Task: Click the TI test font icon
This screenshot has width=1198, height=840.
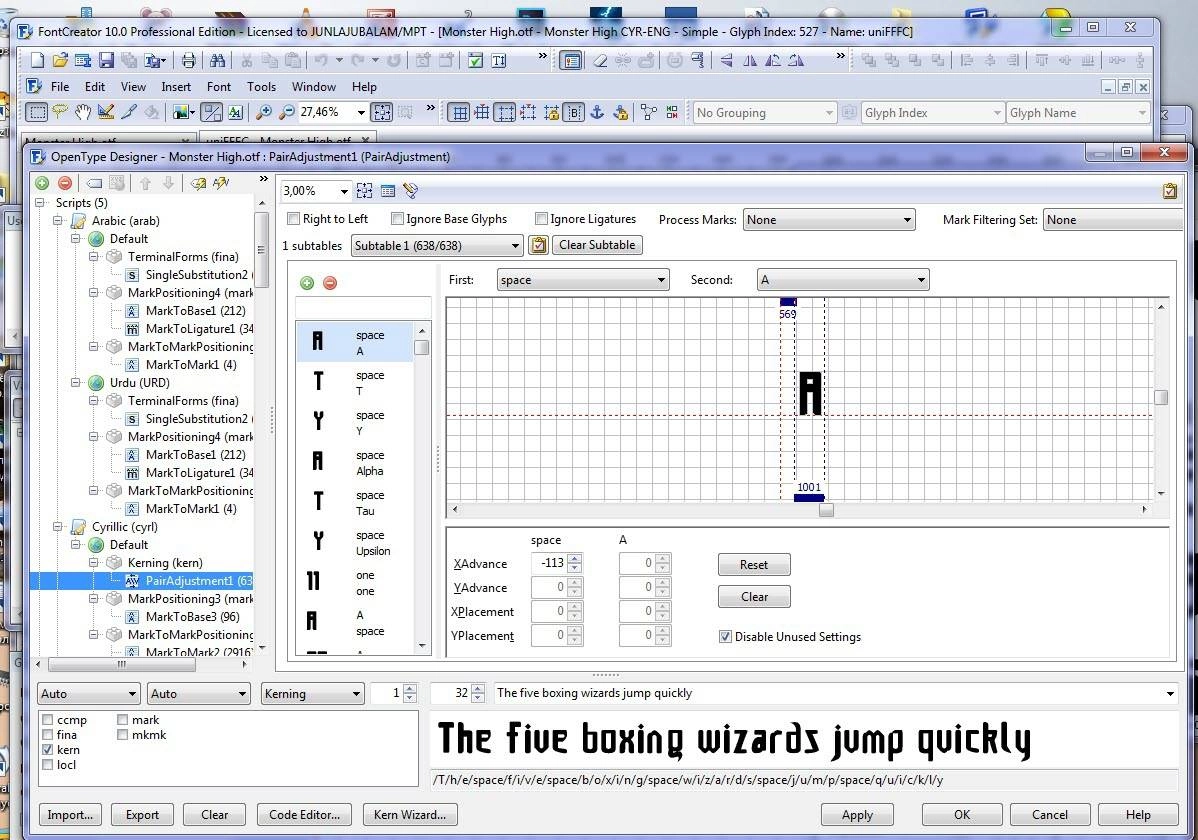Action: coord(499,60)
